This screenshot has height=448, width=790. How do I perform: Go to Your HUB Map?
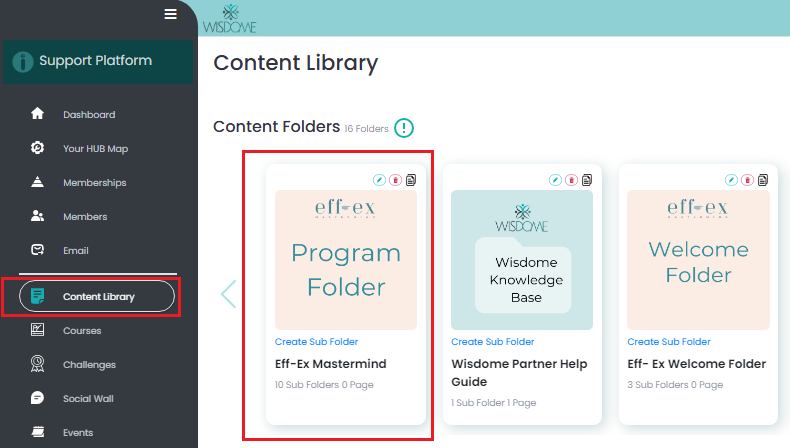pyautogui.click(x=96, y=149)
